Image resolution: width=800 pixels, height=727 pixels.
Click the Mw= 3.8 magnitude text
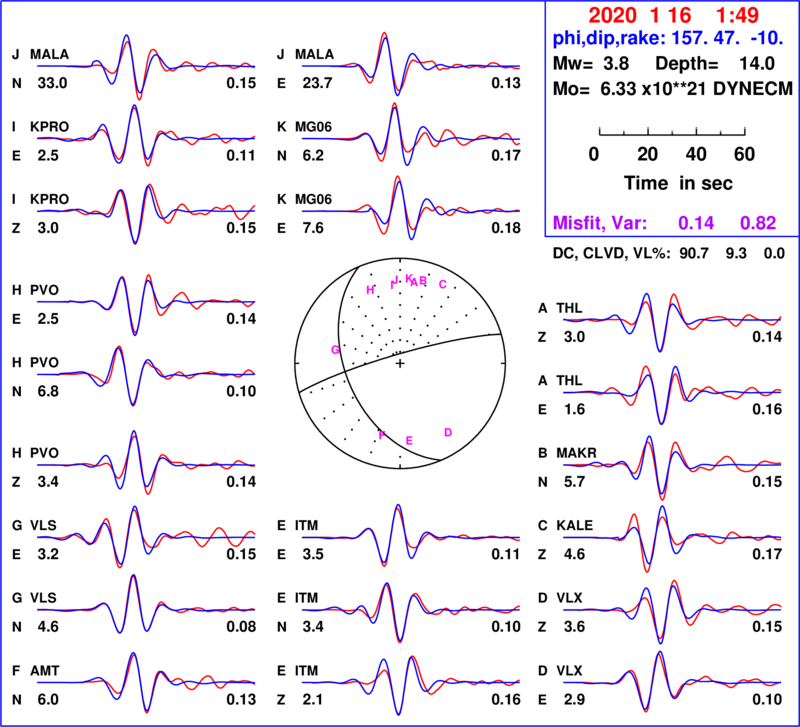coord(591,64)
